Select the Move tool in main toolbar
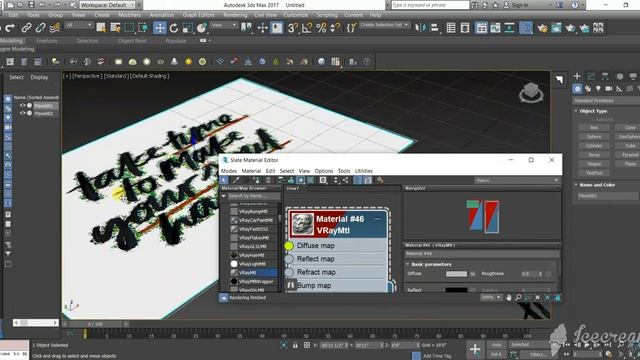This screenshot has height=360, width=640. pos(160,28)
